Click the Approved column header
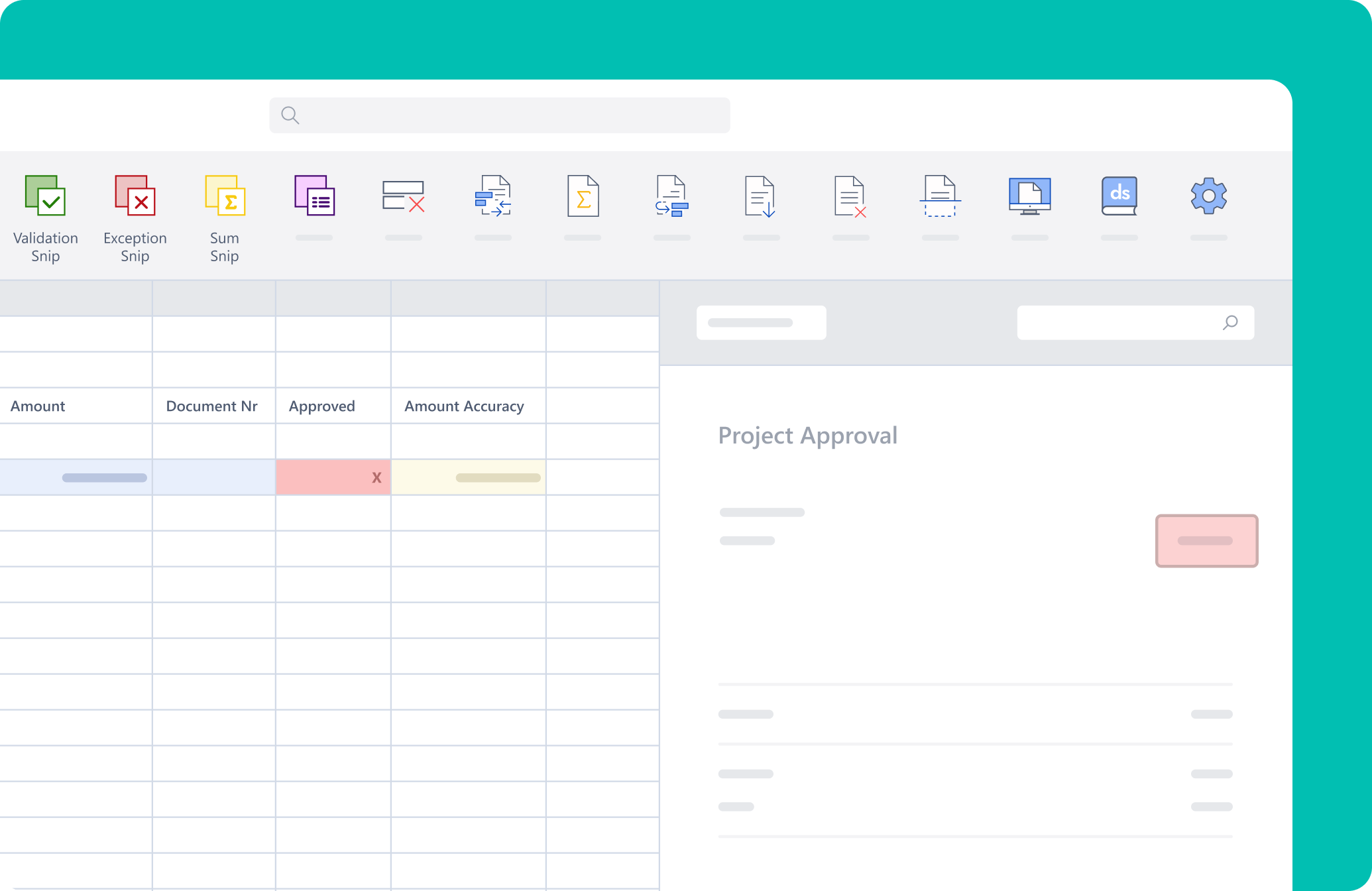The width and height of the screenshot is (1372, 891). 322,406
